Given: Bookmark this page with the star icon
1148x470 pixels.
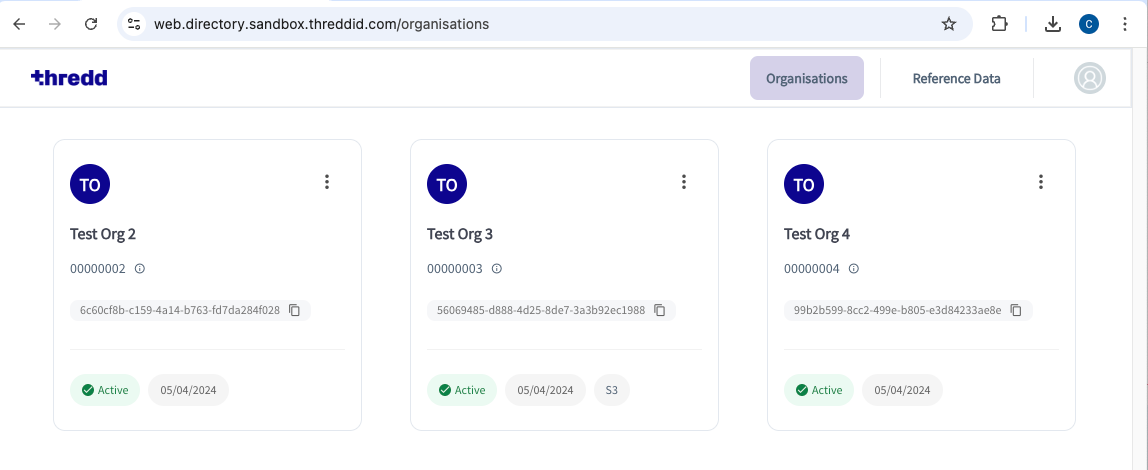Looking at the screenshot, I should [x=949, y=24].
